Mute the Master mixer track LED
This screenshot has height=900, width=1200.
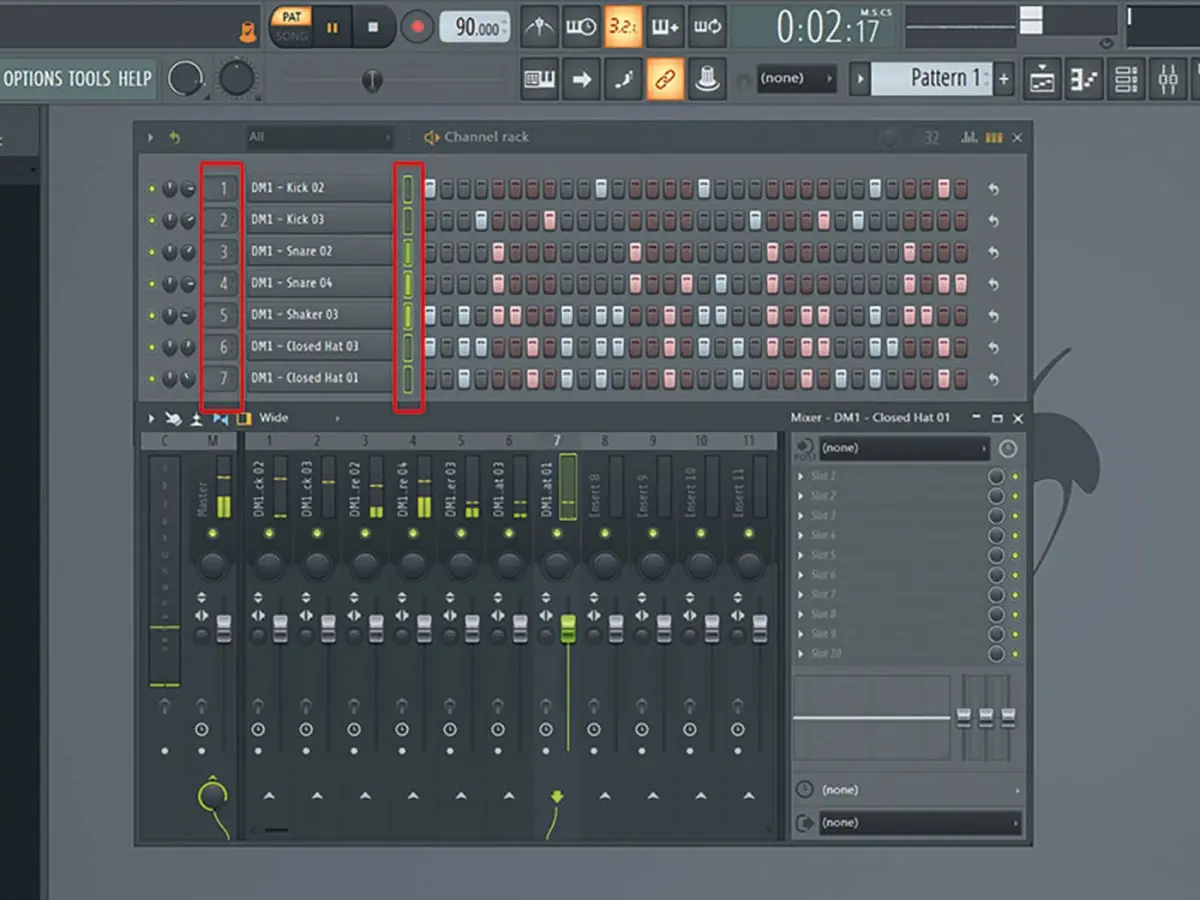click(x=212, y=534)
